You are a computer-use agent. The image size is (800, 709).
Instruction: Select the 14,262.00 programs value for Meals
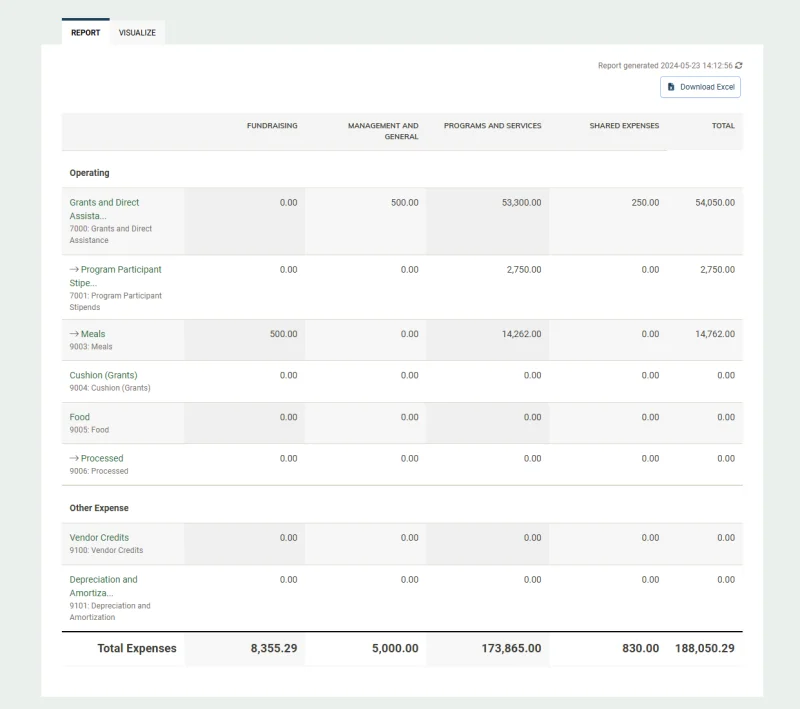[521, 334]
